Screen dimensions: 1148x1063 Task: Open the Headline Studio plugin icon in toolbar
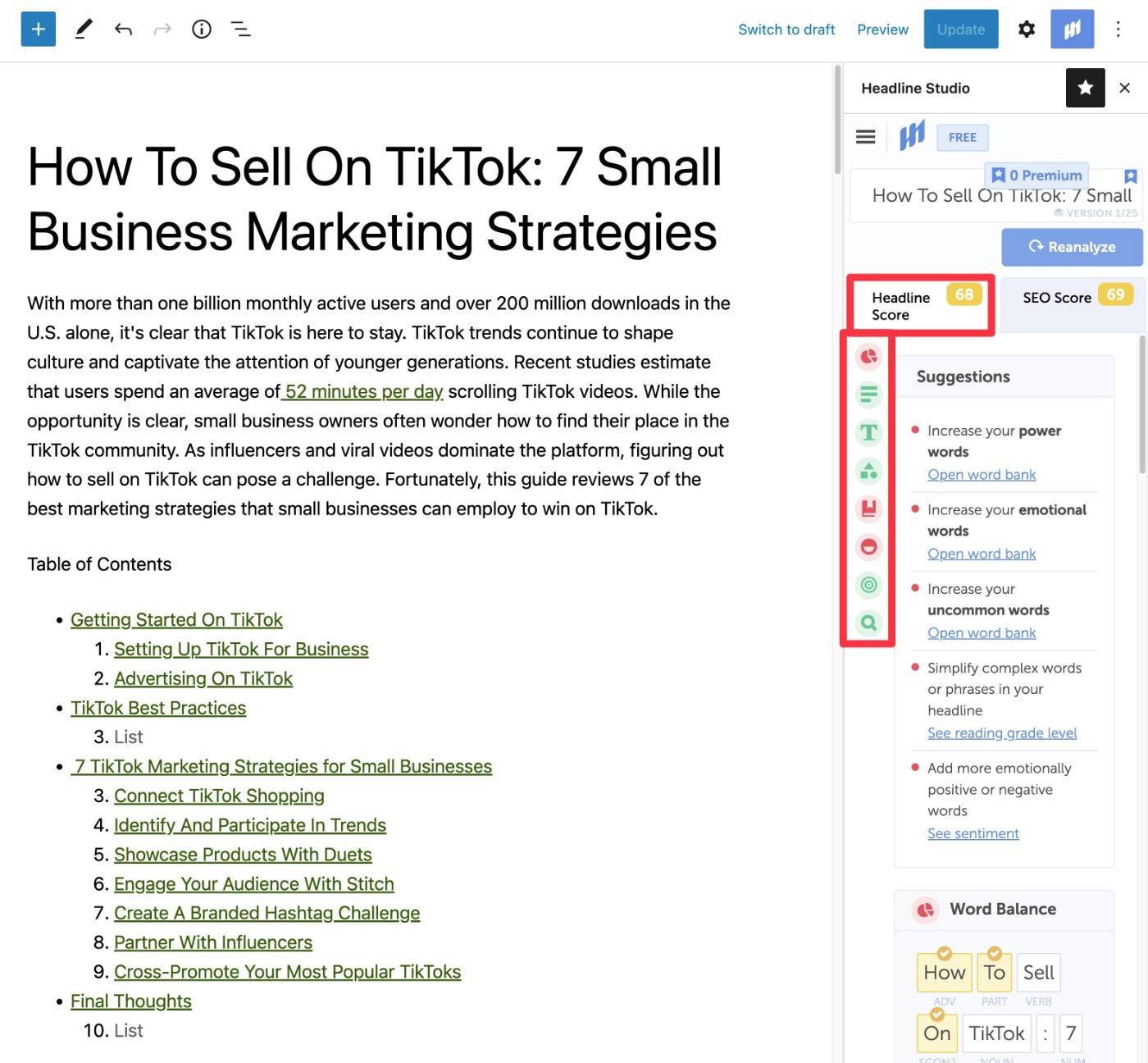click(1073, 30)
